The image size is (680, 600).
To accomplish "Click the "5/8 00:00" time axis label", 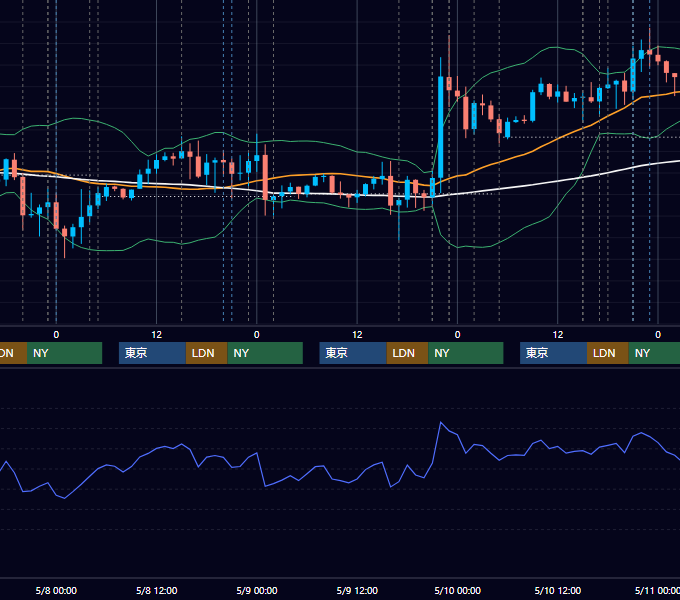I will (56, 590).
